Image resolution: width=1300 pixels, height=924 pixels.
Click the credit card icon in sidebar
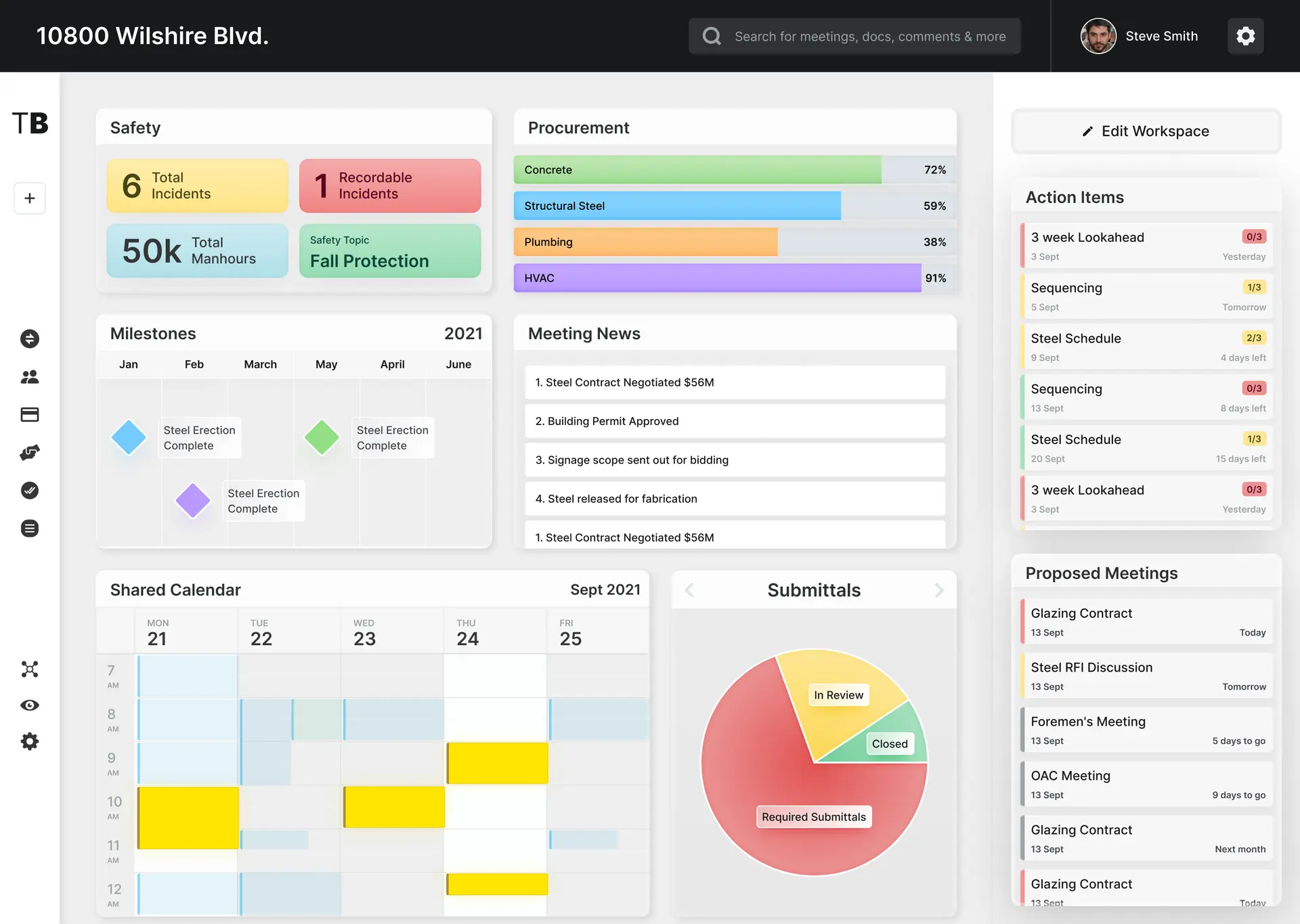point(30,415)
